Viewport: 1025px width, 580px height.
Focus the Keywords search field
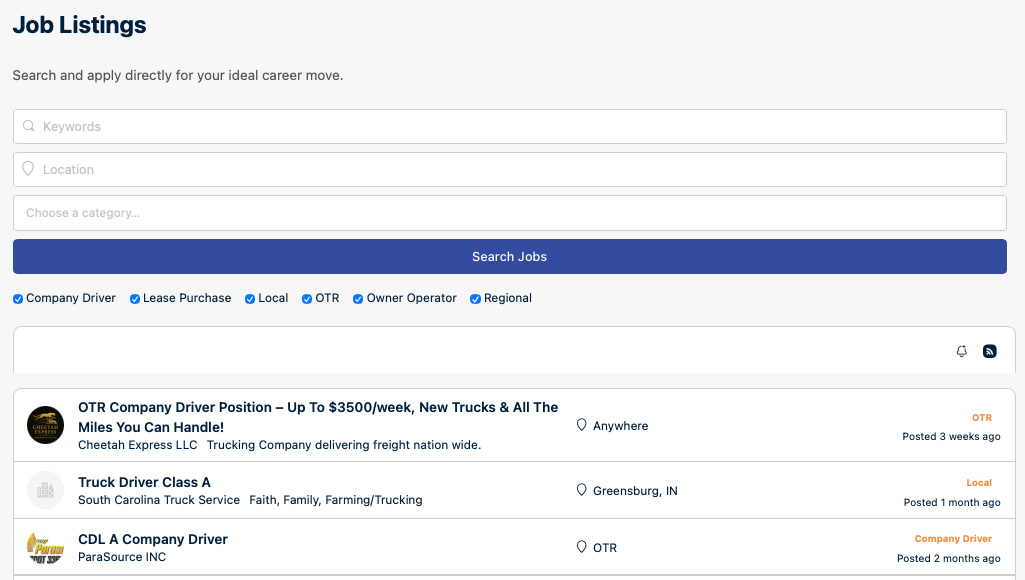(510, 126)
